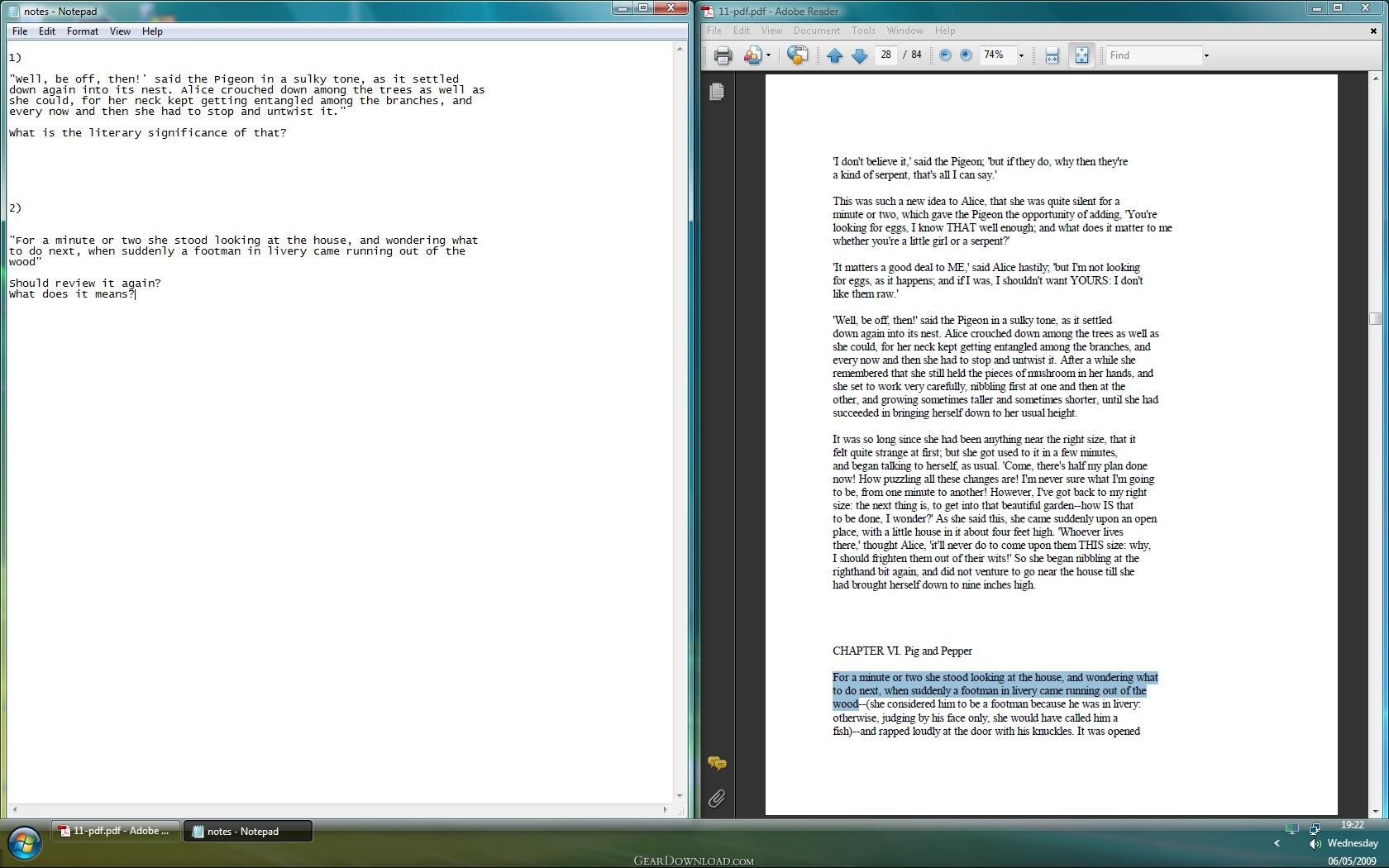Maximize the Notepad window

click(x=643, y=7)
